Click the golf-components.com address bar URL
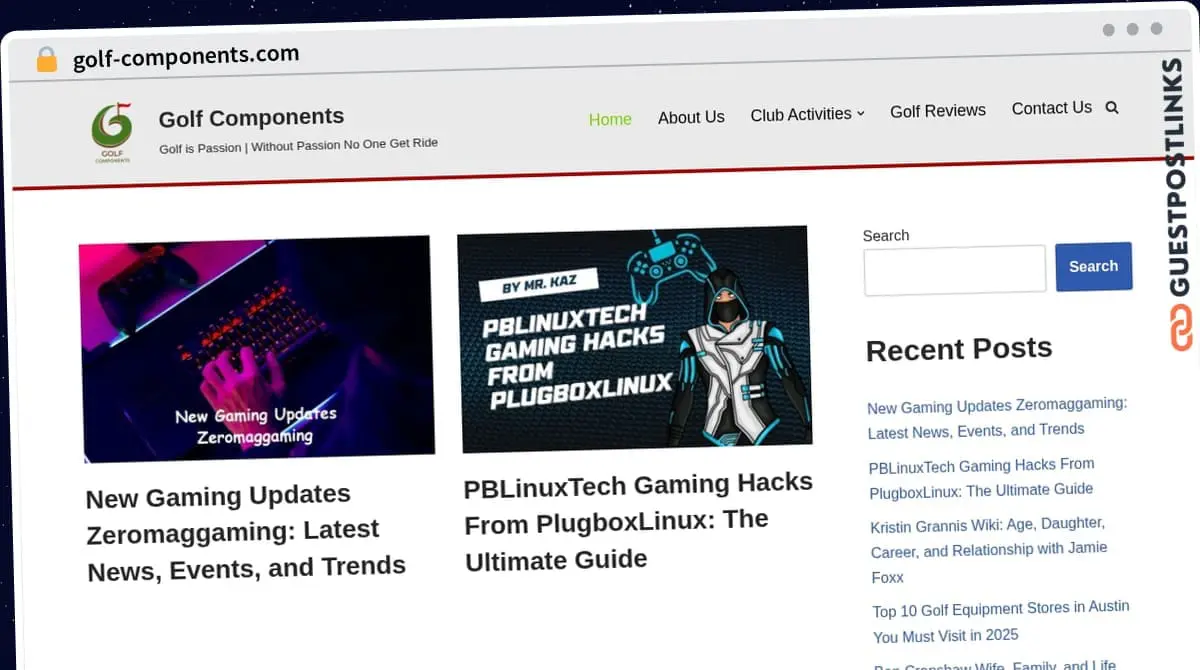This screenshot has width=1200, height=670. 186,57
